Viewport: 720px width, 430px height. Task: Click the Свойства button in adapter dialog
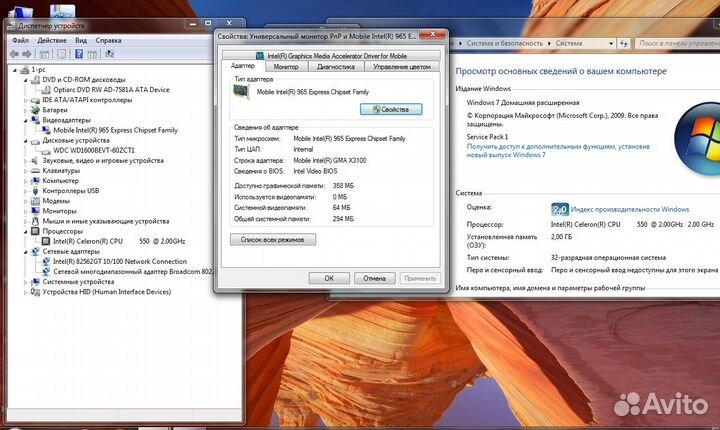(x=391, y=109)
